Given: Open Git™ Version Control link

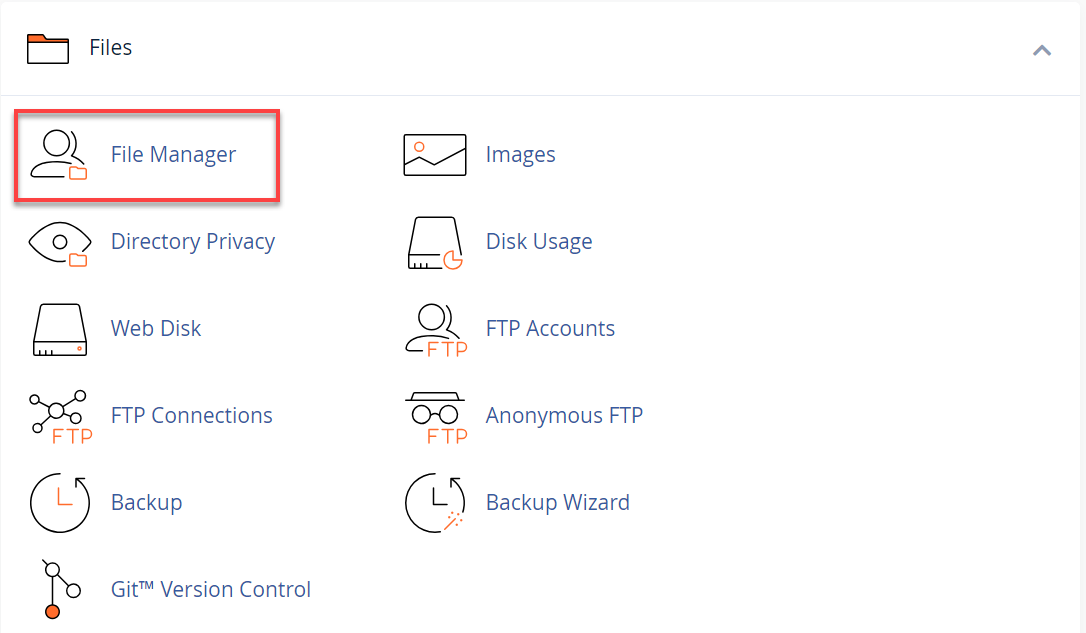Looking at the screenshot, I should (x=211, y=589).
